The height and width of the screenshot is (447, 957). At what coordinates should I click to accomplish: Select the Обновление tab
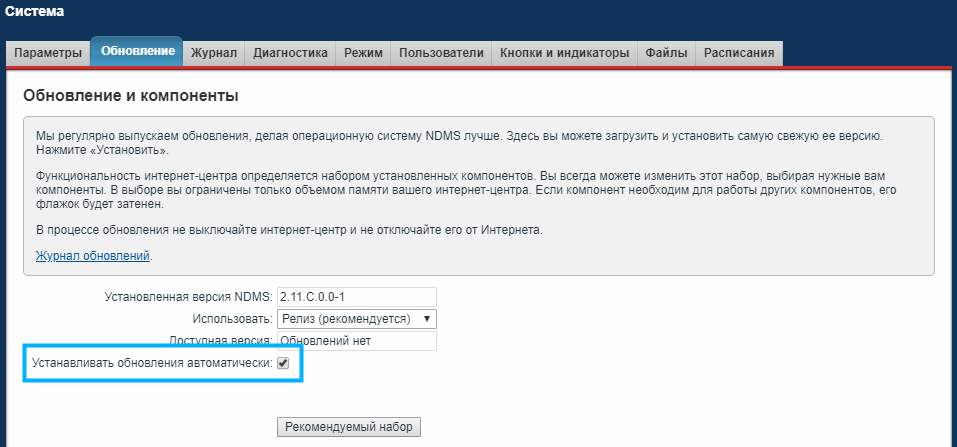137,51
